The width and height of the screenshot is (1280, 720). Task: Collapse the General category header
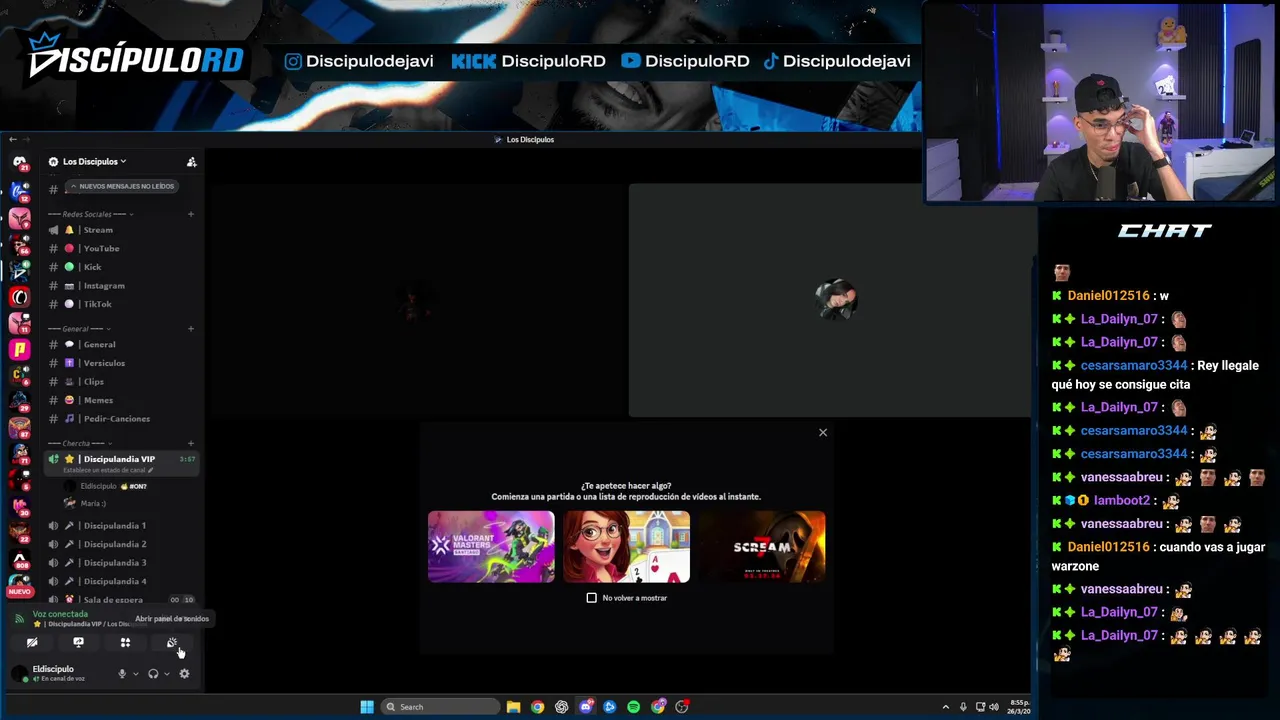80,329
